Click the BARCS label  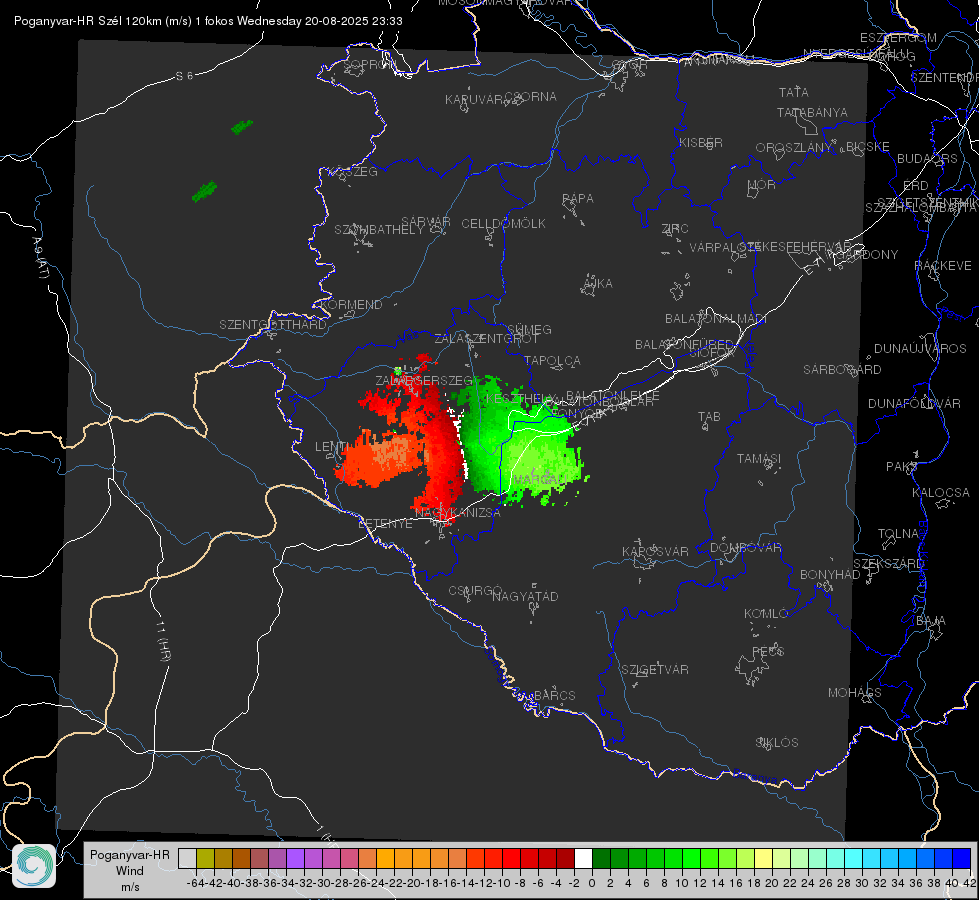pyautogui.click(x=554, y=695)
